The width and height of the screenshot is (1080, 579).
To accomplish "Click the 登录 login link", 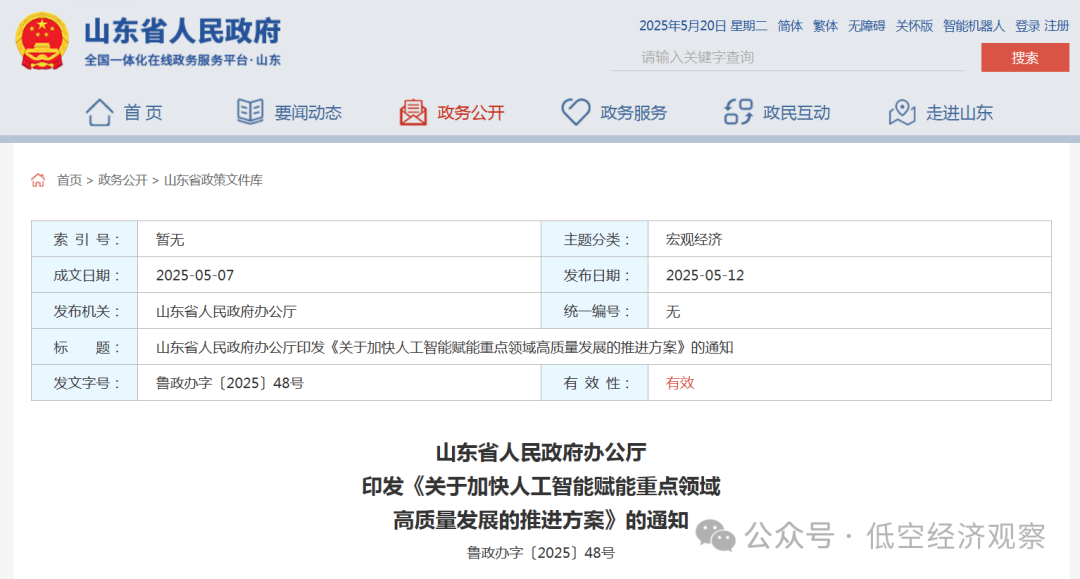I will pyautogui.click(x=1029, y=26).
